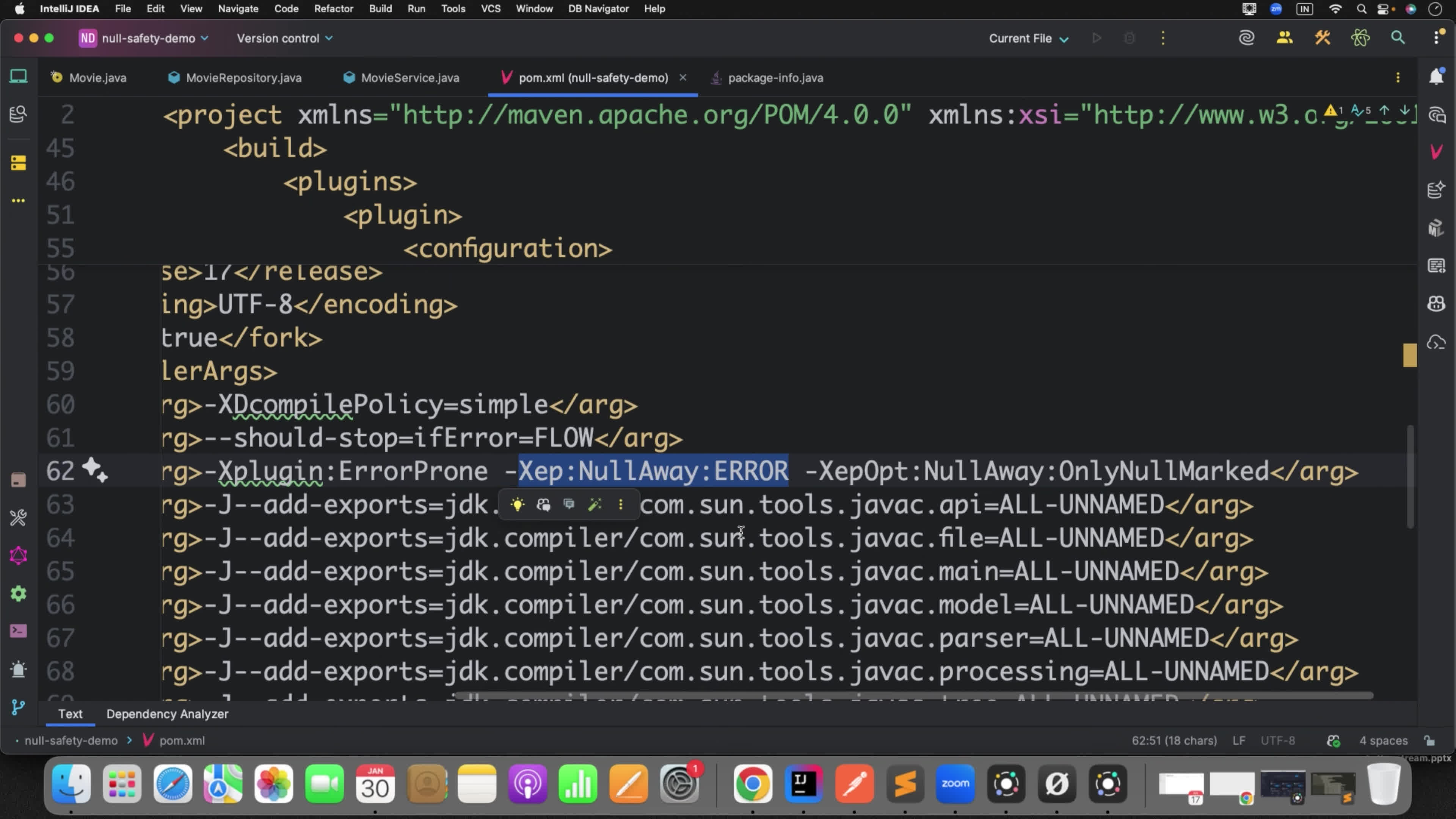This screenshot has height=819, width=1456.
Task: Close the pom.xml editor tab
Action: point(683,77)
